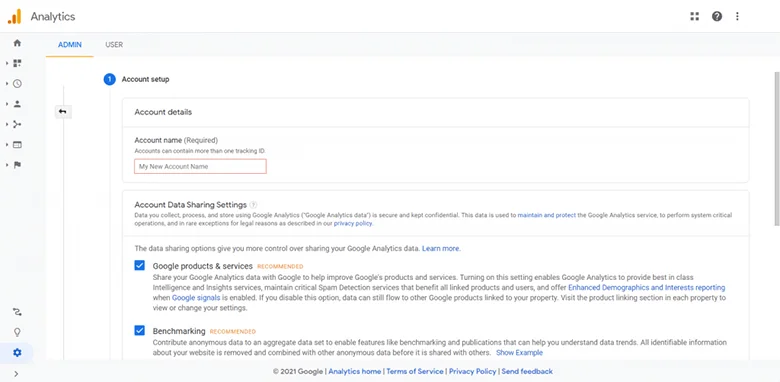The image size is (780, 382).
Task: Open Enhanced Demographics and Interests reporting link
Action: (647, 287)
